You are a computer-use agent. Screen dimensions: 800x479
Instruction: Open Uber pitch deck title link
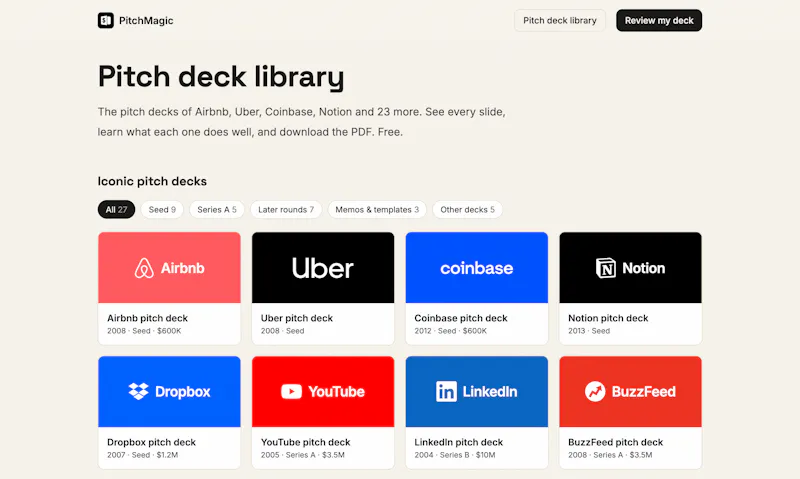[x=296, y=318]
